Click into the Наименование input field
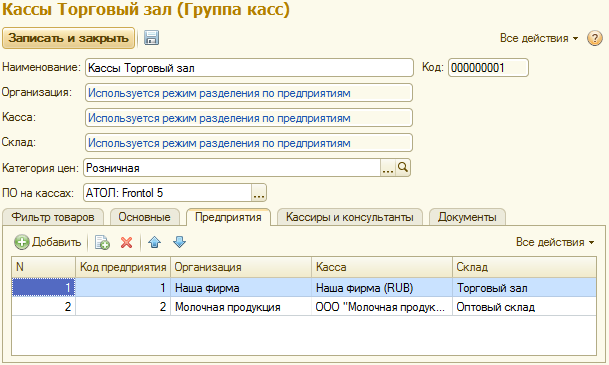Image resolution: width=609 pixels, height=365 pixels. 249,68
